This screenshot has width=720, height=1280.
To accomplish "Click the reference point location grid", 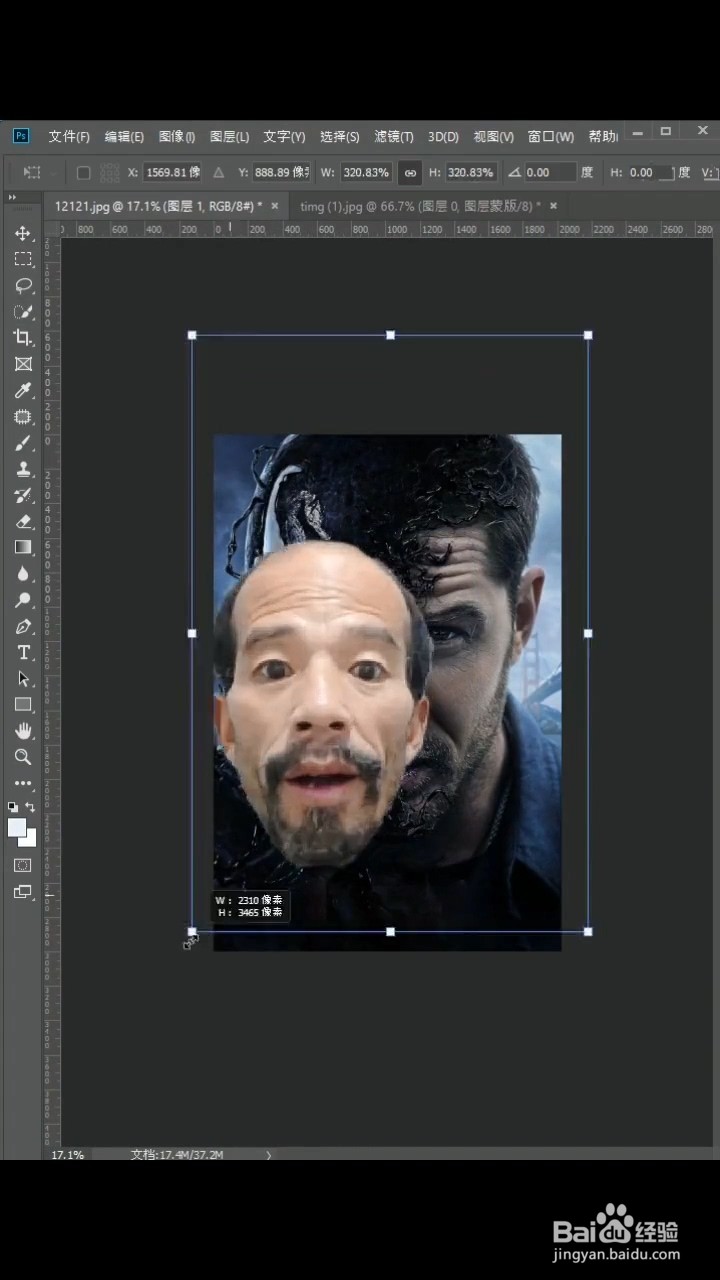I will [x=110, y=173].
